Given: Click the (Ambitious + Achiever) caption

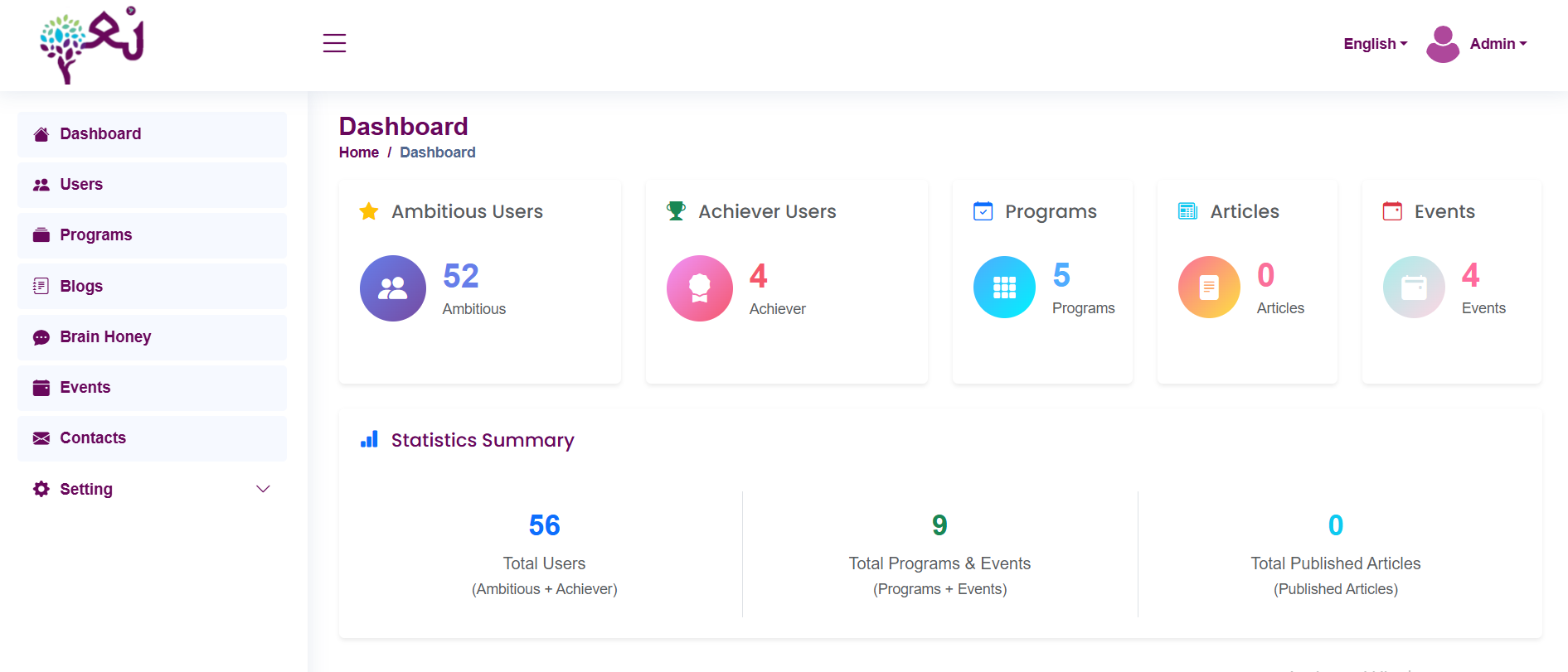Looking at the screenshot, I should (x=545, y=589).
